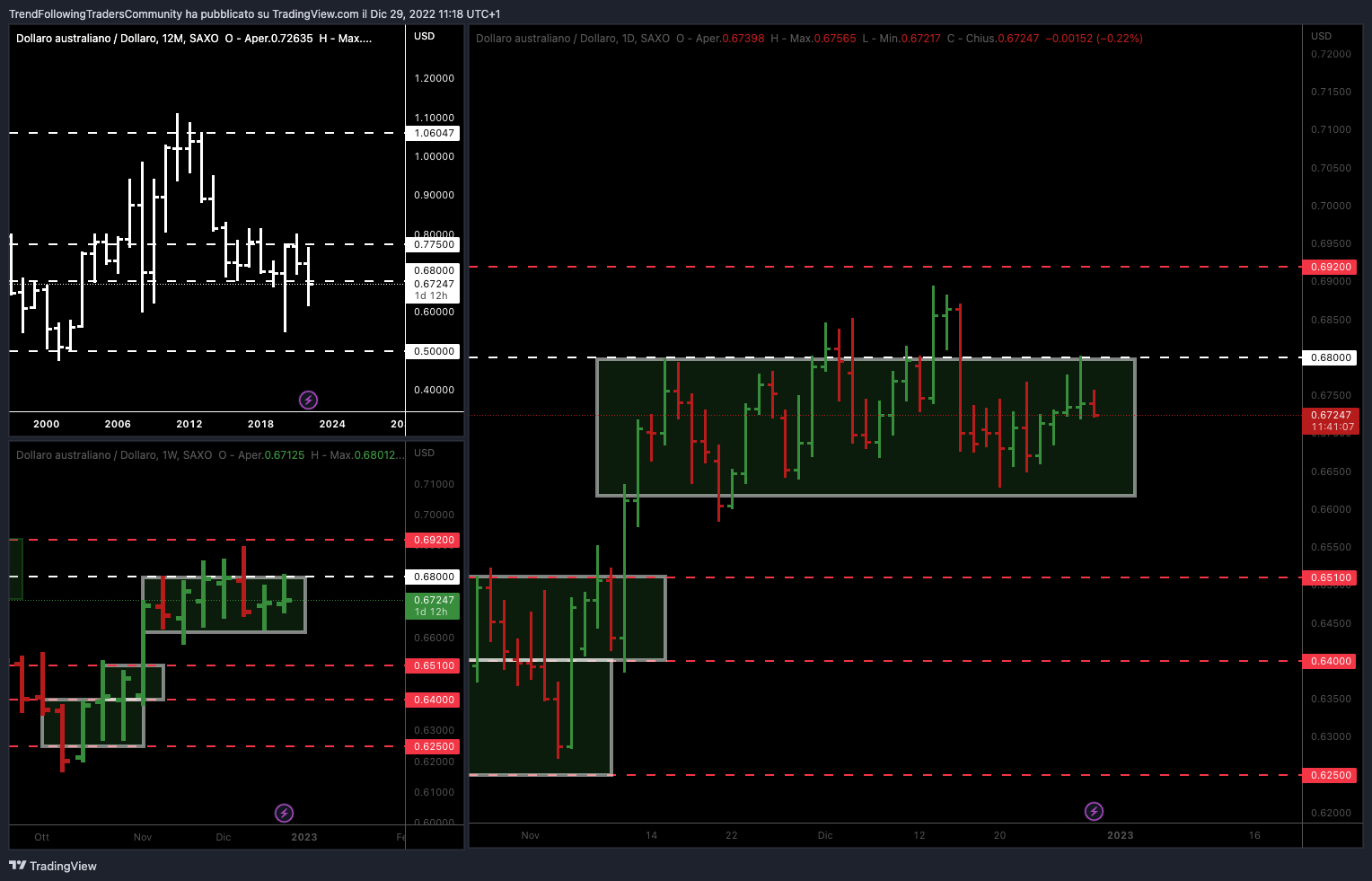Viewport: 1372px width, 881px height.
Task: Click the opening value 0.67398 in the 1D chart header
Action: (743, 39)
